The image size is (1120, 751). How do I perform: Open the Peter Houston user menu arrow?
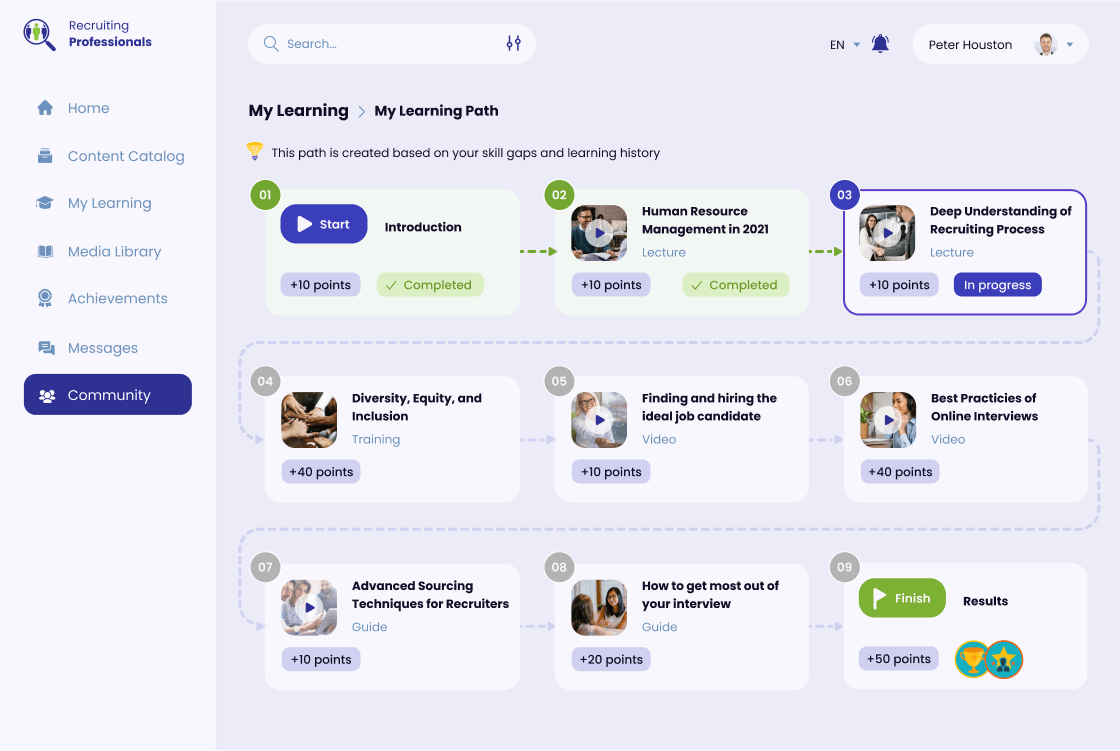tap(1070, 45)
